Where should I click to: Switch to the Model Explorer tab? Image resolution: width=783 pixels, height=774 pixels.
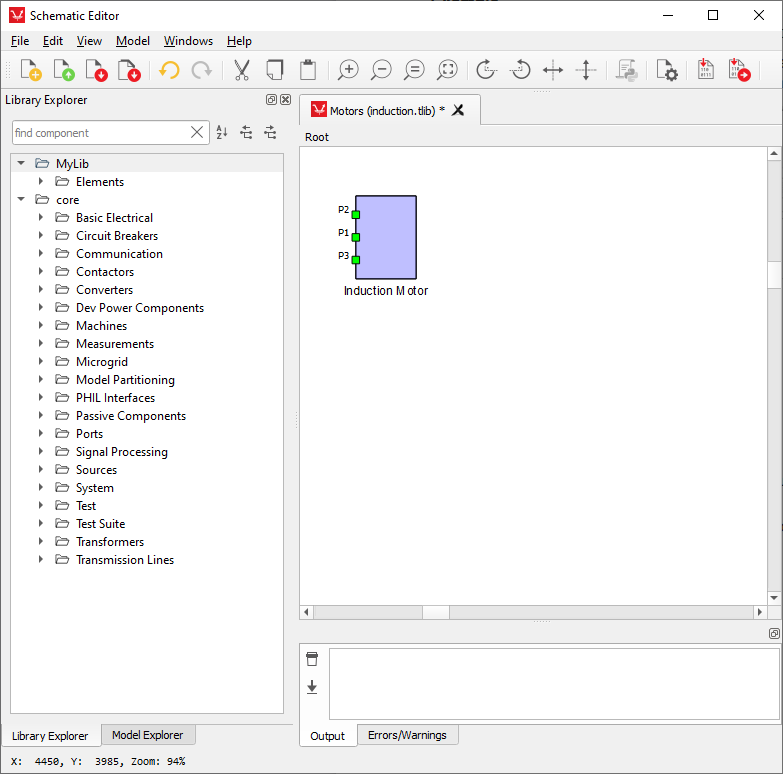tap(147, 735)
